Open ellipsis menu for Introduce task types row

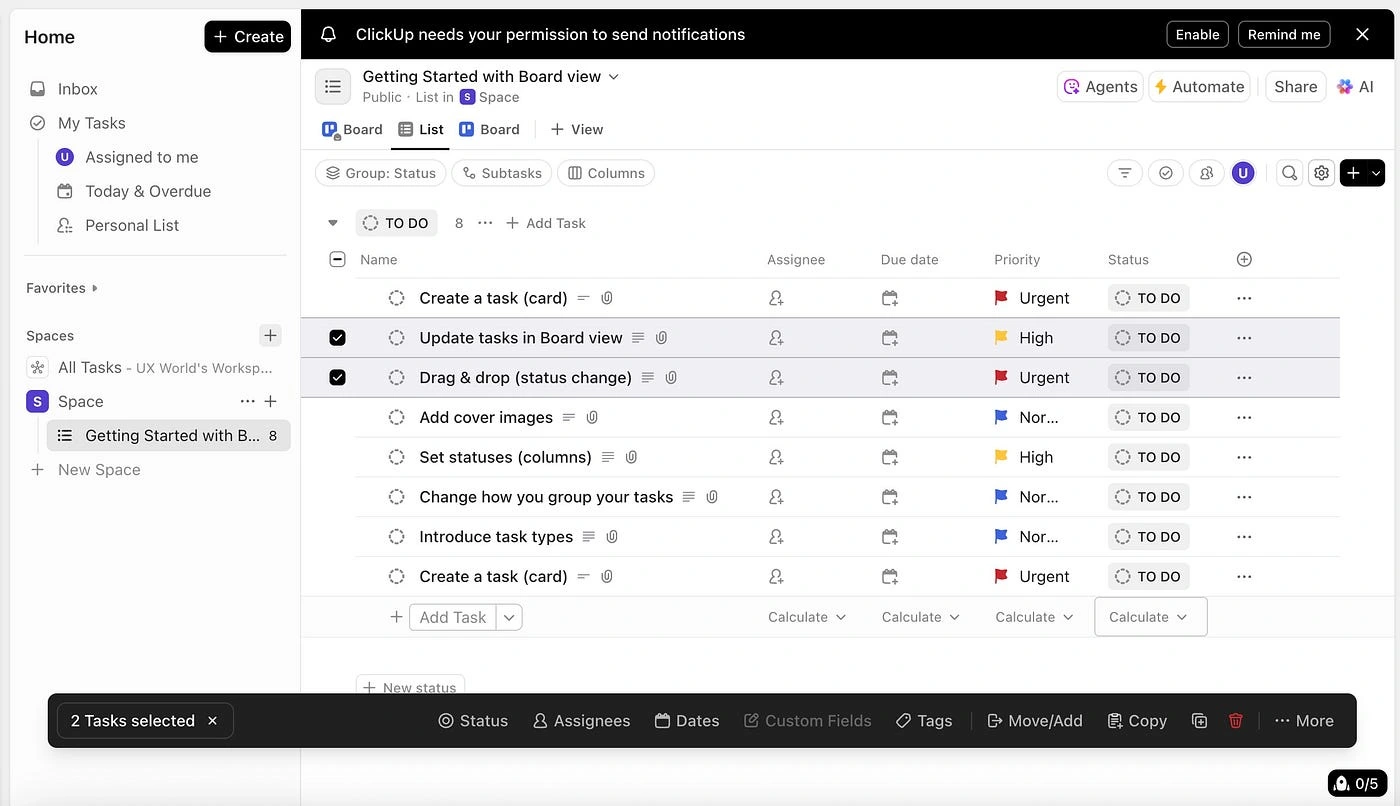coord(1244,537)
